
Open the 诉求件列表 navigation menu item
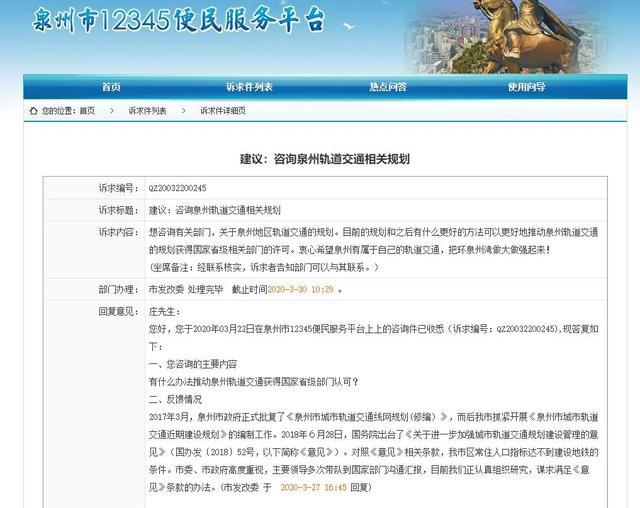point(249,87)
